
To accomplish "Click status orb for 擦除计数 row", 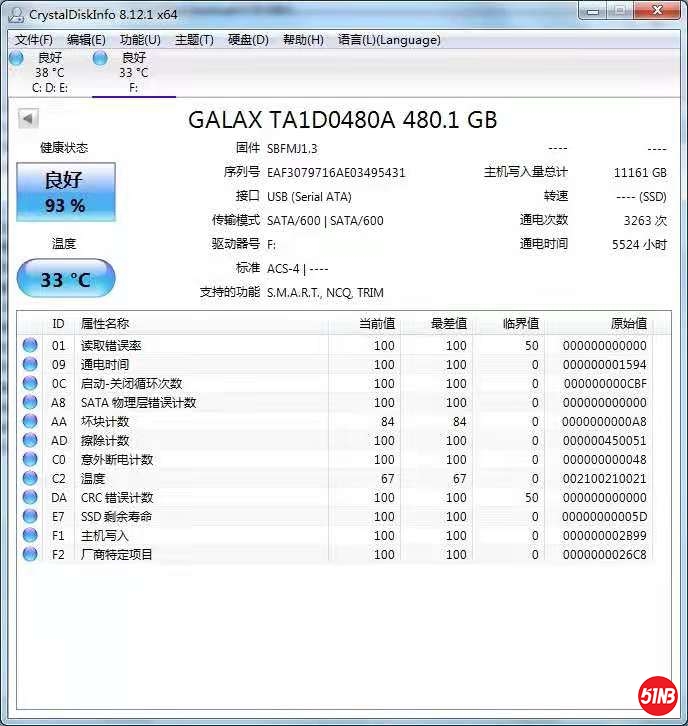I will [30, 440].
